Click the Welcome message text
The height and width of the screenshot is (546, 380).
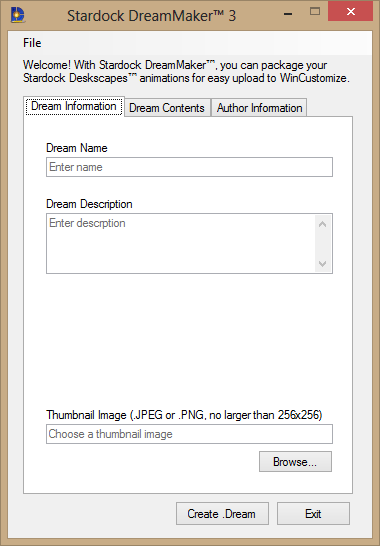(186, 71)
